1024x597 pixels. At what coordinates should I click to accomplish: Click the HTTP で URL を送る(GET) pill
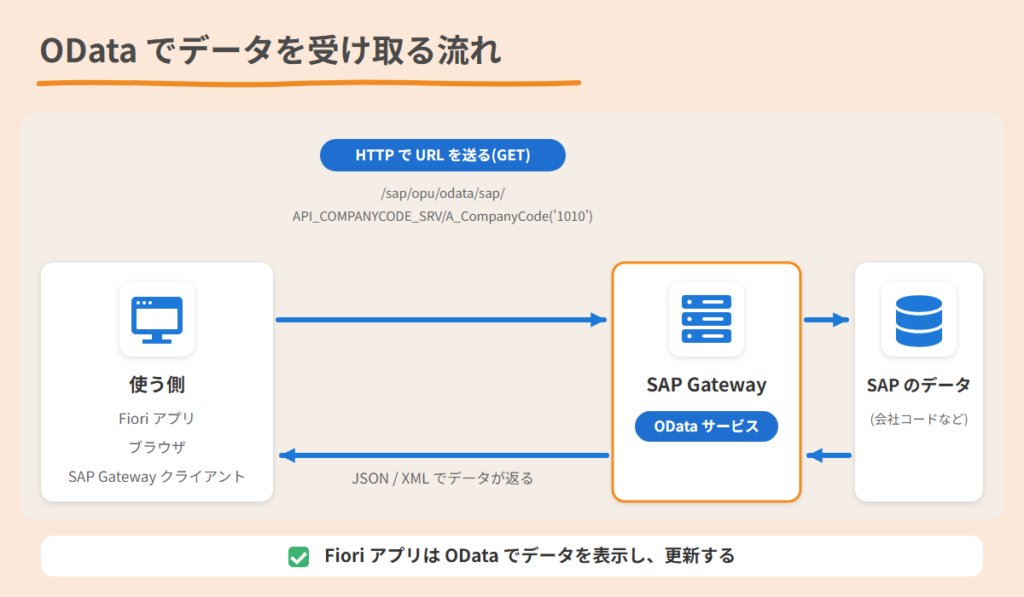[443, 155]
